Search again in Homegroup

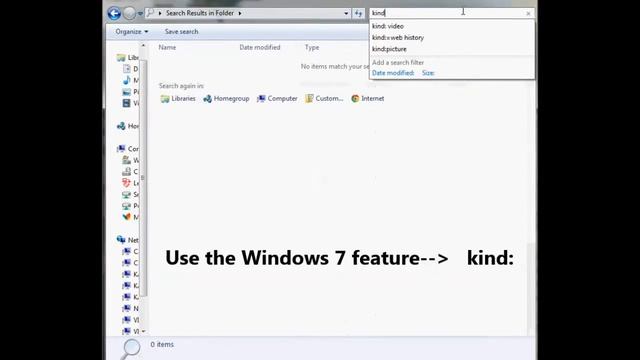pos(226,98)
